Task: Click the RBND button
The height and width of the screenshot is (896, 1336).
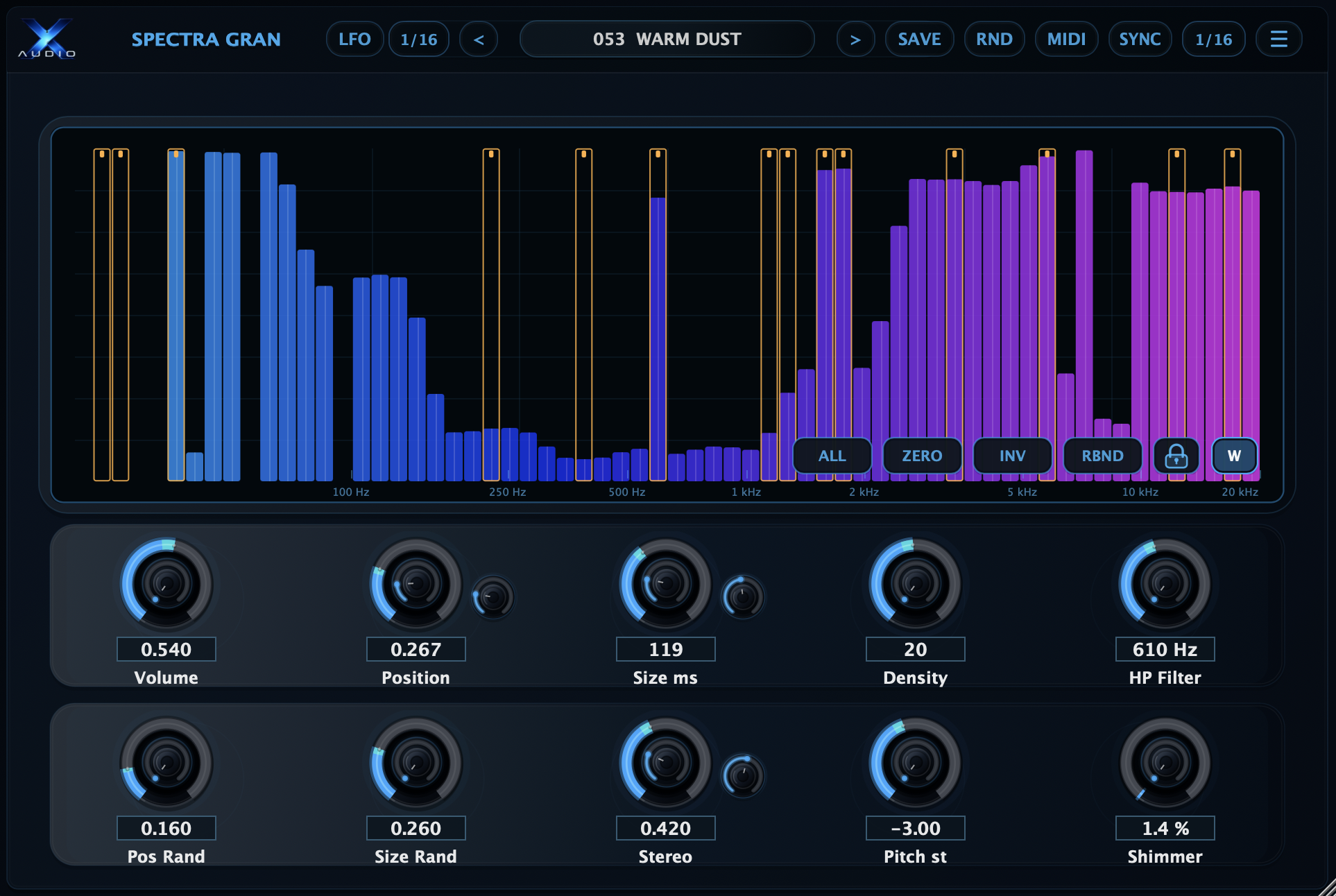Action: point(1102,456)
